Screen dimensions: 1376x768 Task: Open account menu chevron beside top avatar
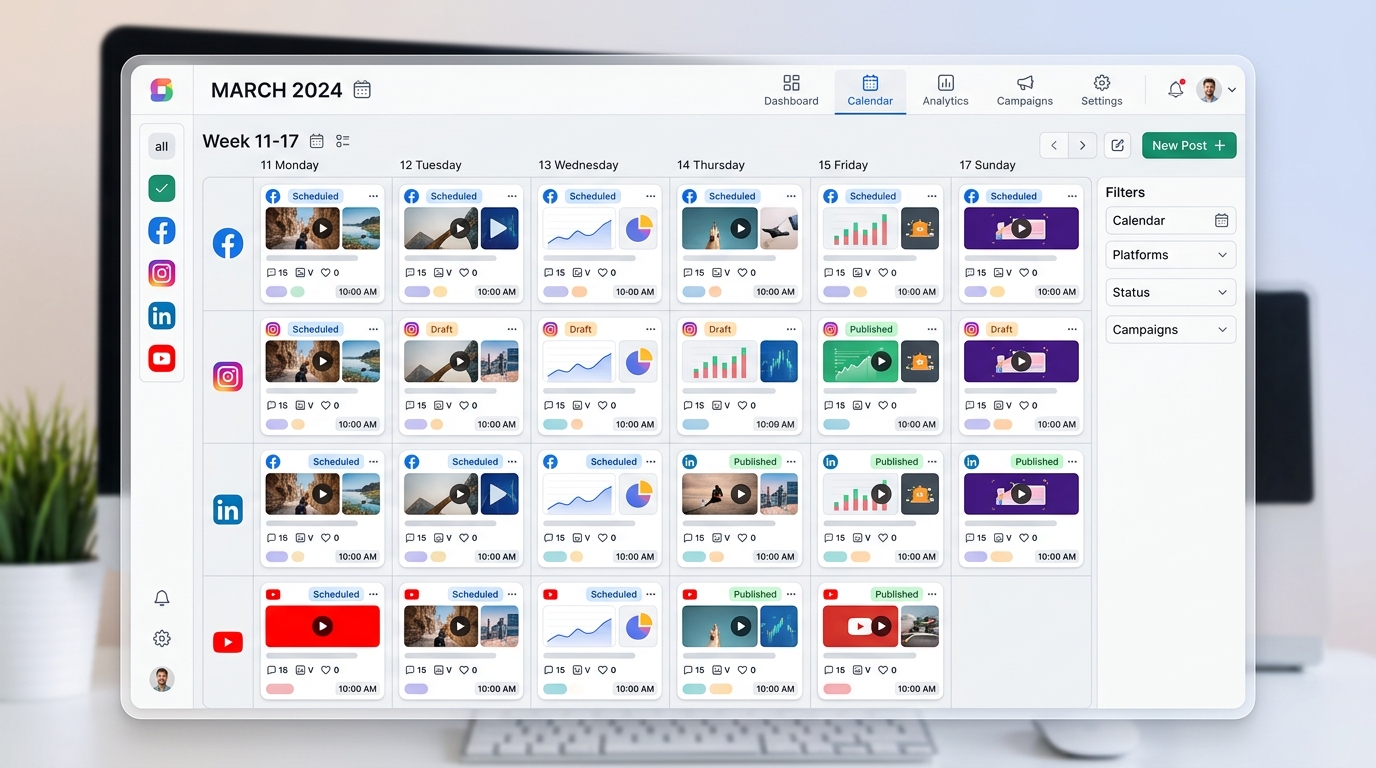pyautogui.click(x=1232, y=90)
